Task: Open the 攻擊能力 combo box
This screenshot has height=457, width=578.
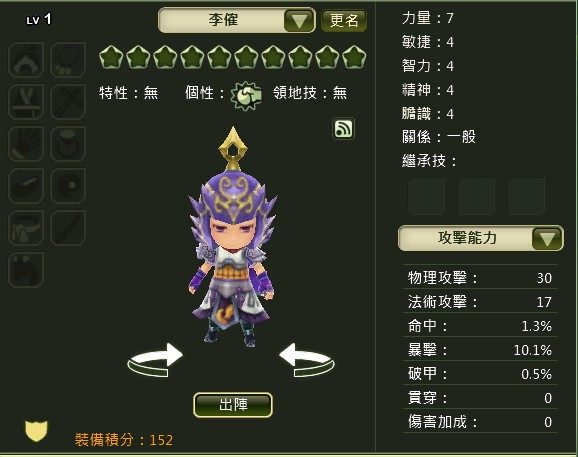Action: [x=480, y=238]
